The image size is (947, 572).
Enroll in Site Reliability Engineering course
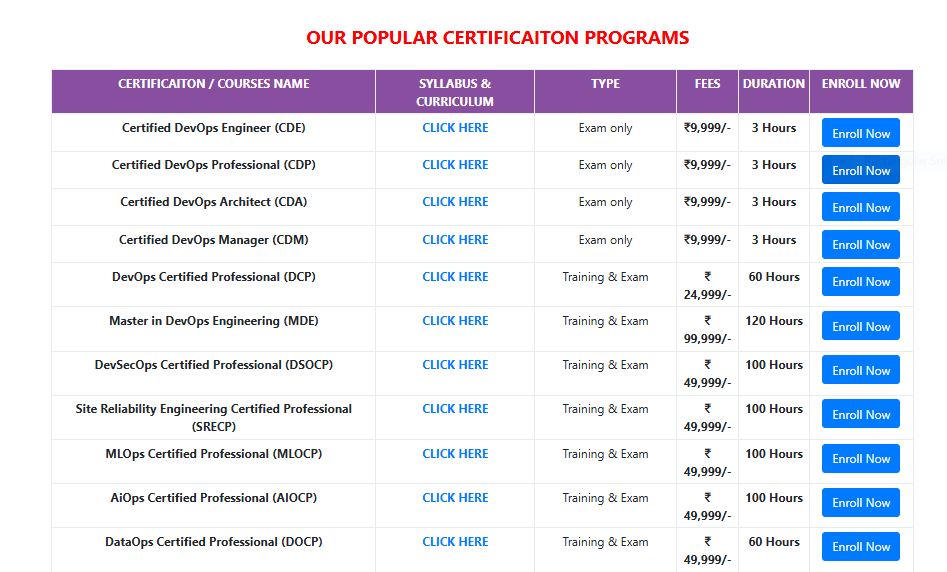click(860, 414)
